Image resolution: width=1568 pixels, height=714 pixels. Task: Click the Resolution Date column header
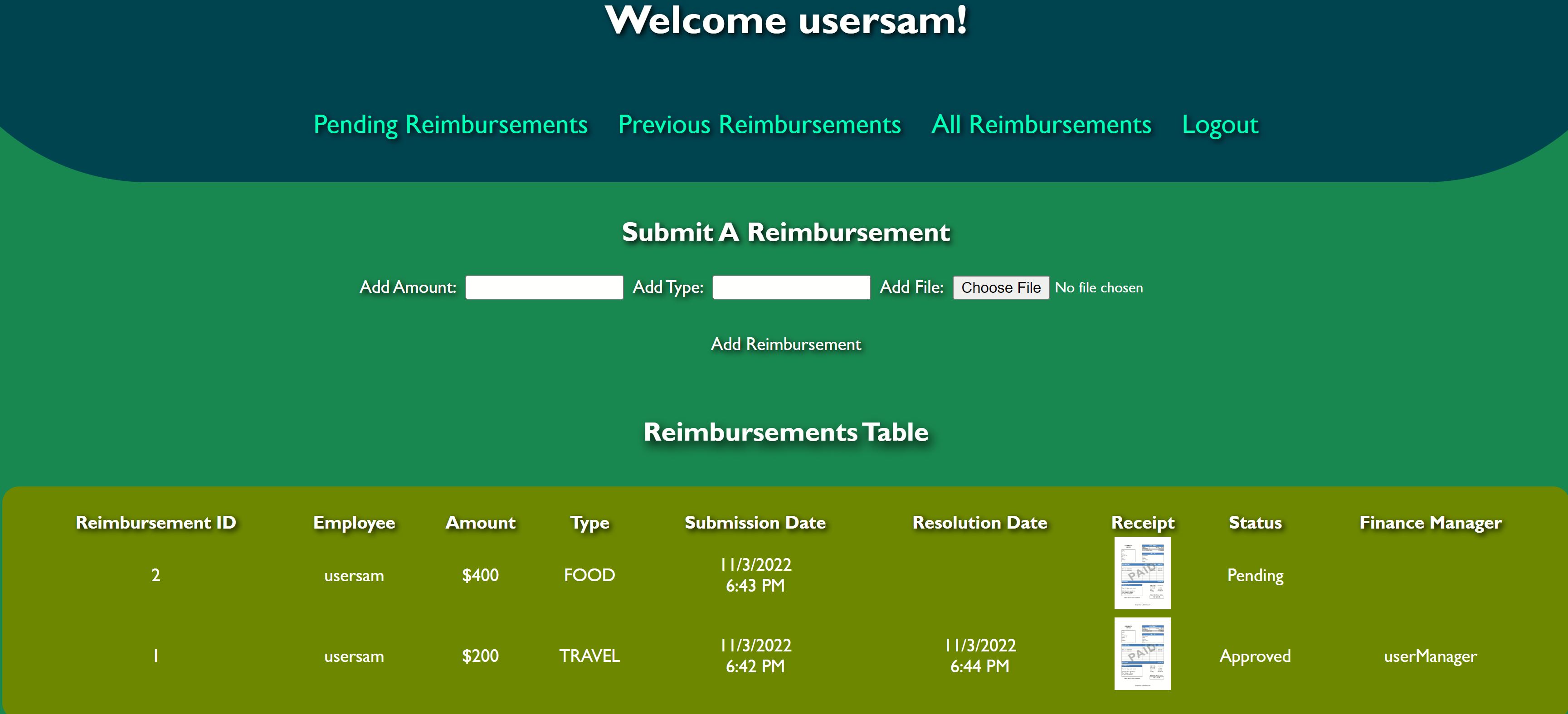(979, 523)
